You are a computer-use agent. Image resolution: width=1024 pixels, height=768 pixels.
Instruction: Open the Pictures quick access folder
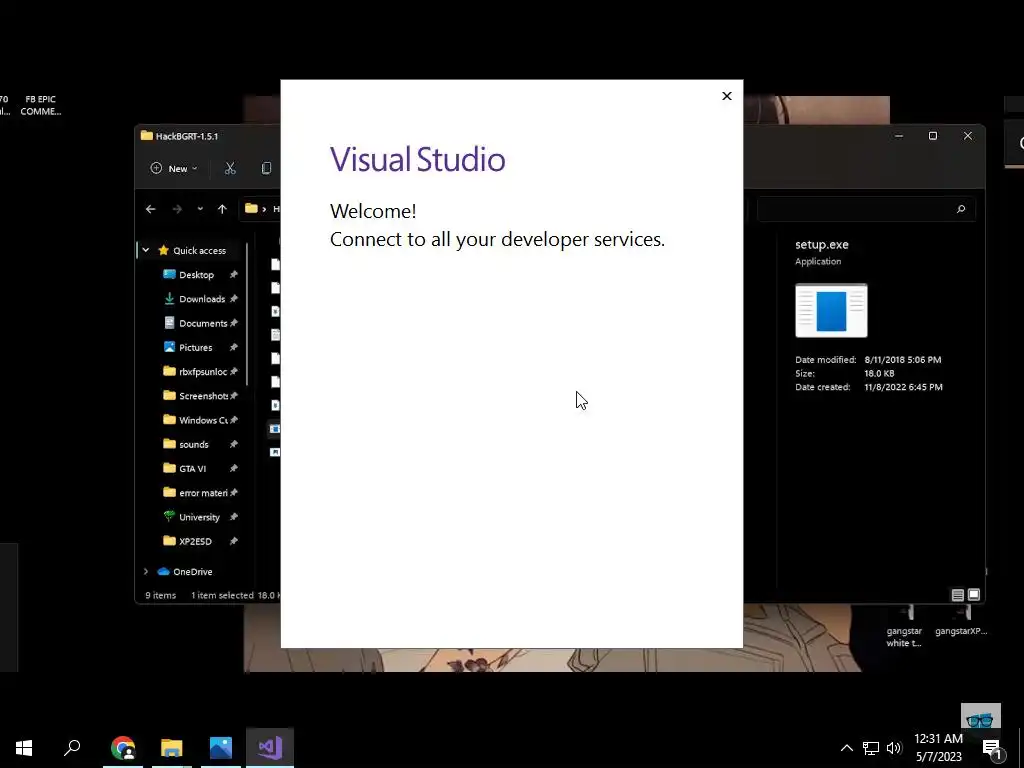coord(195,347)
